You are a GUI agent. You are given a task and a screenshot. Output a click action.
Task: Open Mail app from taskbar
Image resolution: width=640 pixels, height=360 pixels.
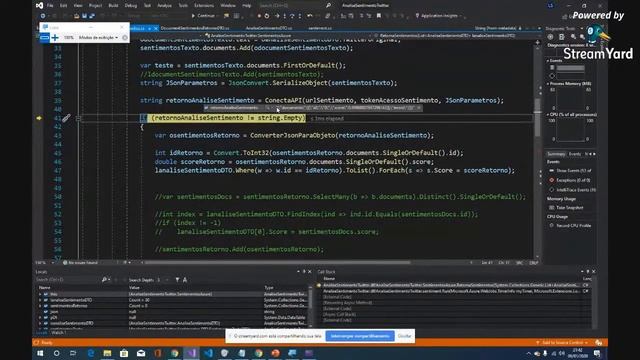point(141,353)
